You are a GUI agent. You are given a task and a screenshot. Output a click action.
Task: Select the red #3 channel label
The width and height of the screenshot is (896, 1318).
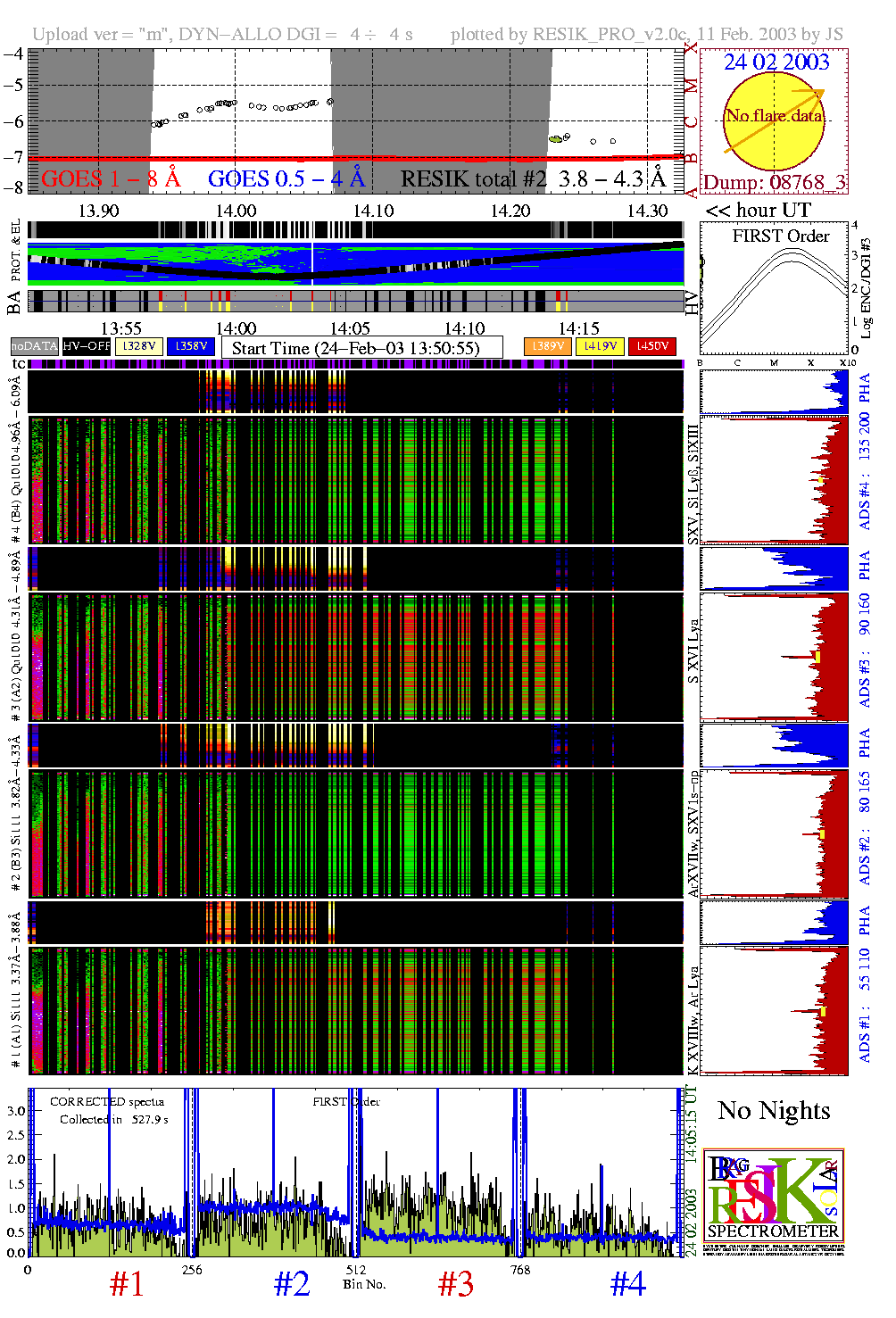pos(455,1285)
